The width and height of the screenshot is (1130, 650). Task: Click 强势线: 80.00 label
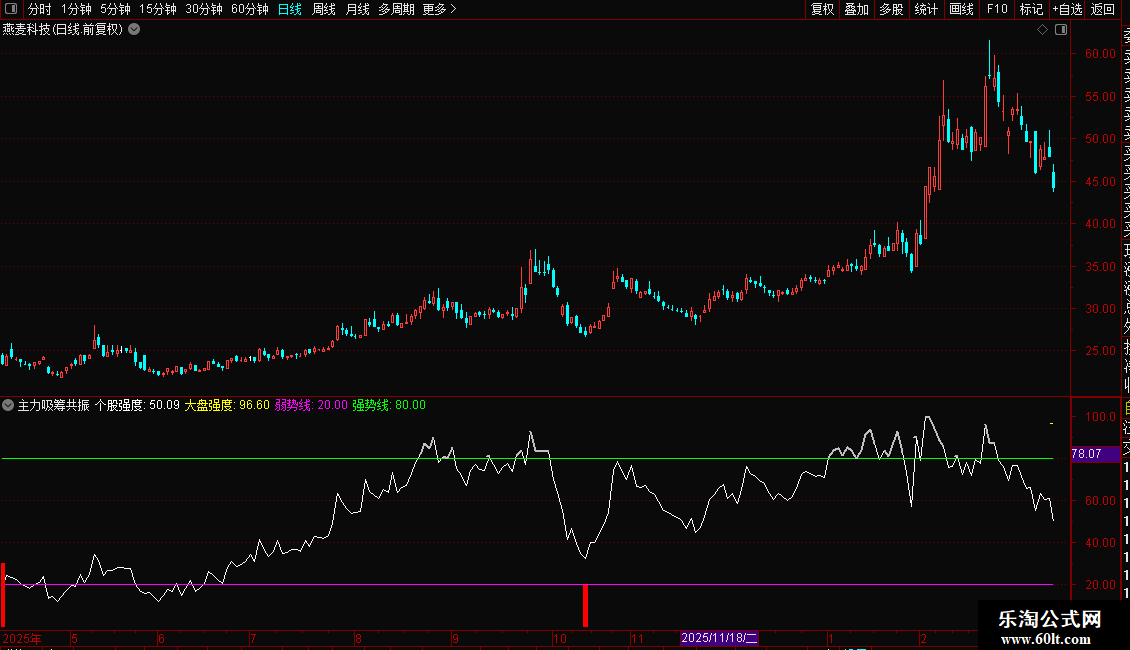389,405
